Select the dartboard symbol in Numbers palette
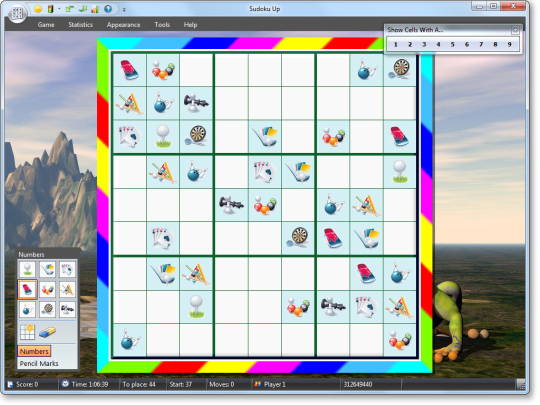 click(x=47, y=309)
